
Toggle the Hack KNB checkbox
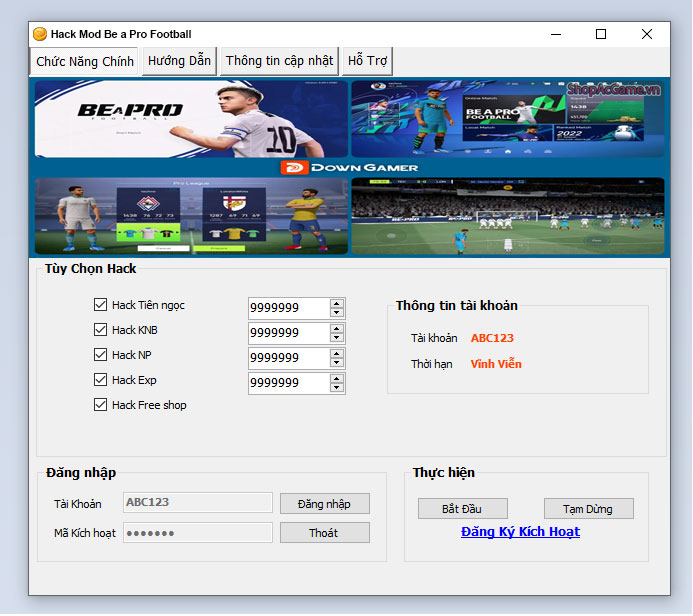[x=100, y=330]
